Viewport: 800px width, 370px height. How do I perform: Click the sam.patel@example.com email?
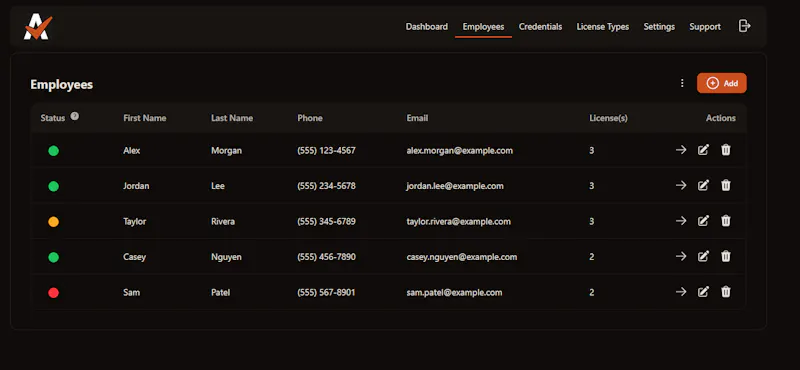click(454, 292)
